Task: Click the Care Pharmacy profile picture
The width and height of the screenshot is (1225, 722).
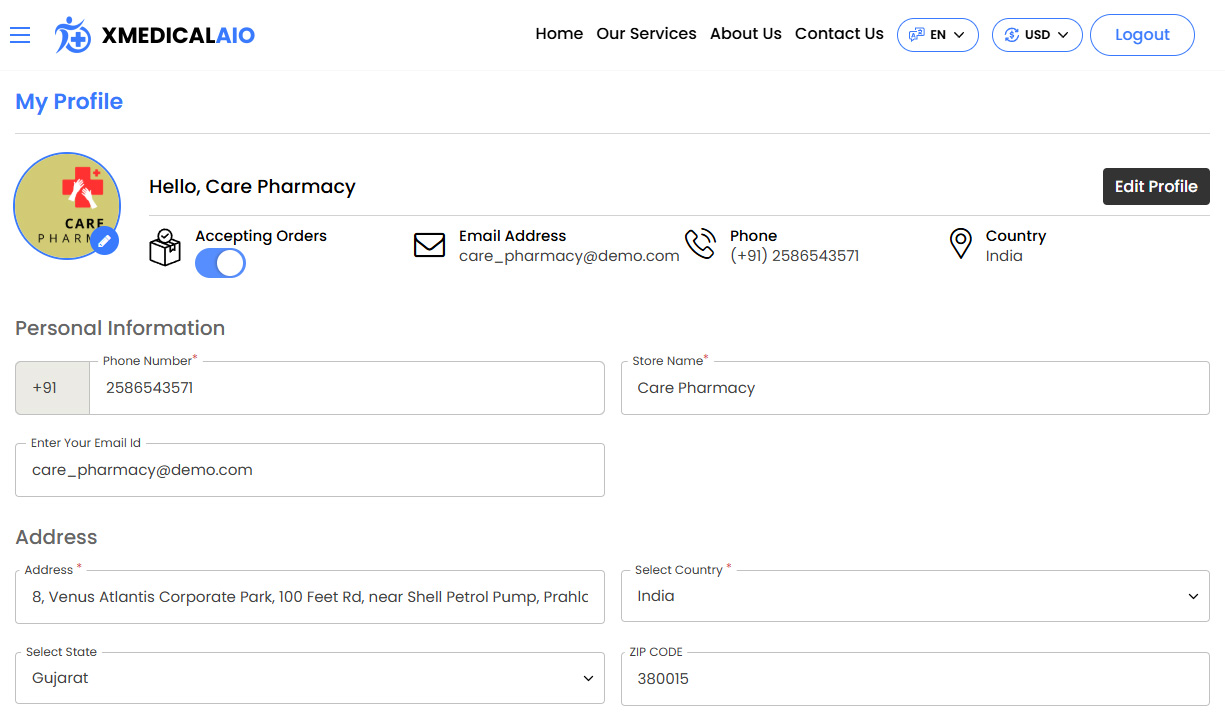Action: (x=66, y=203)
